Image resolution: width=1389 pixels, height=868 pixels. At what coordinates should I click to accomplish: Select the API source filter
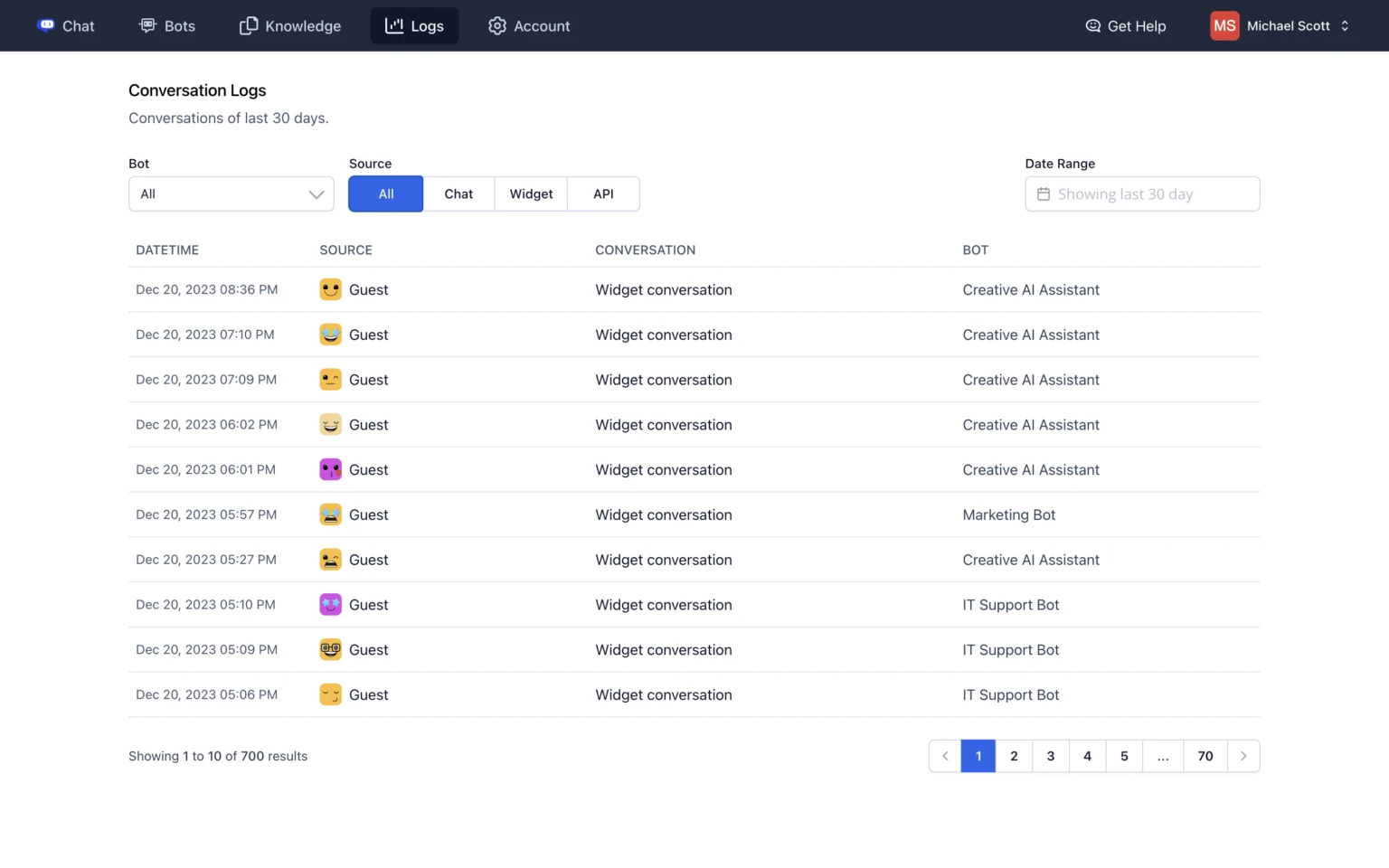[602, 193]
